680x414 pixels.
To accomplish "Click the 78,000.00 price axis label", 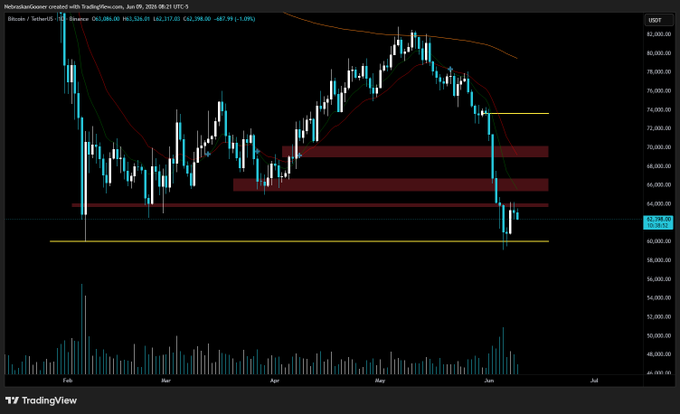I will click(659, 72).
